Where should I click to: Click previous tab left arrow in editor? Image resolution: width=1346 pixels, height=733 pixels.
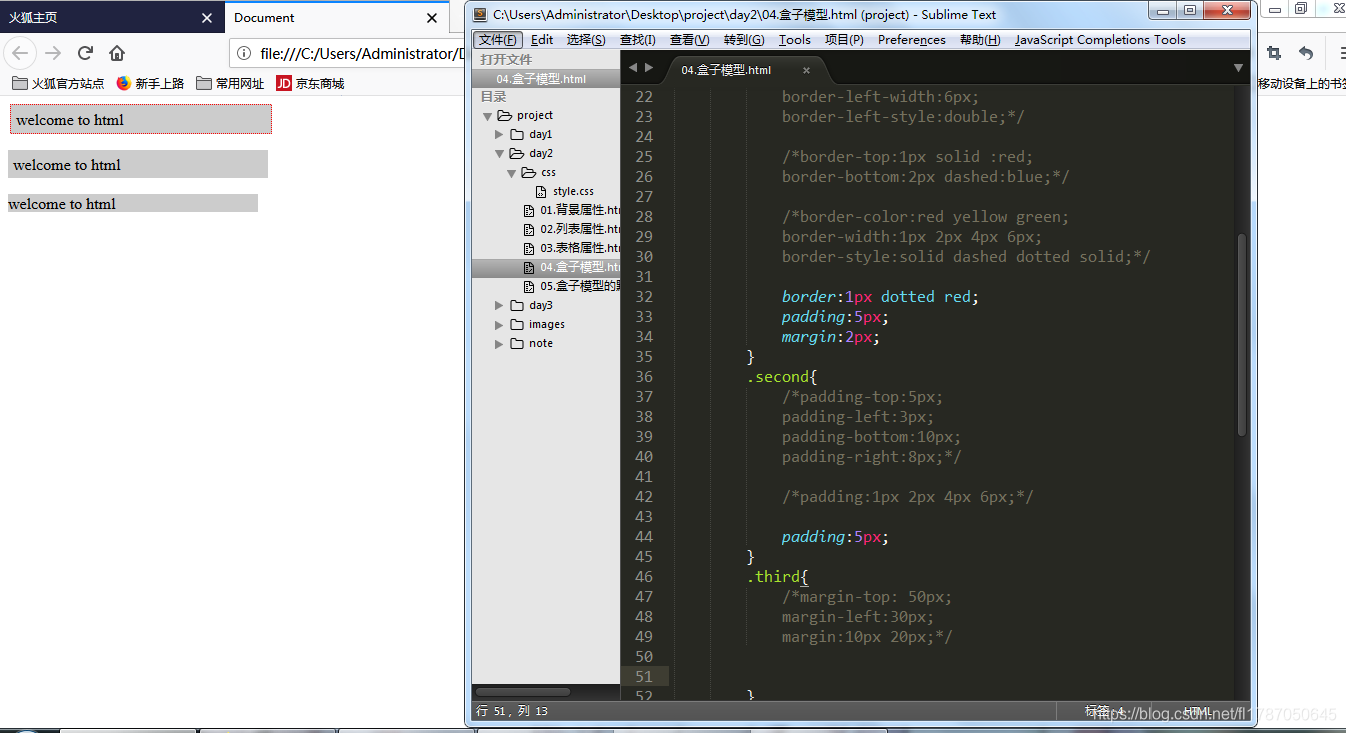click(x=632, y=68)
